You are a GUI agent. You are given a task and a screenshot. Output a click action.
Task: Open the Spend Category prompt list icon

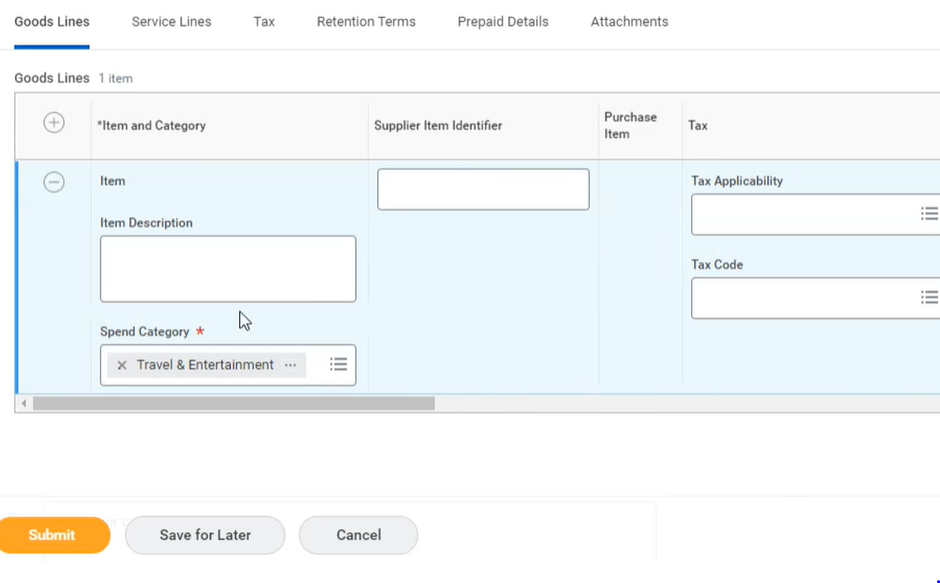pos(338,365)
